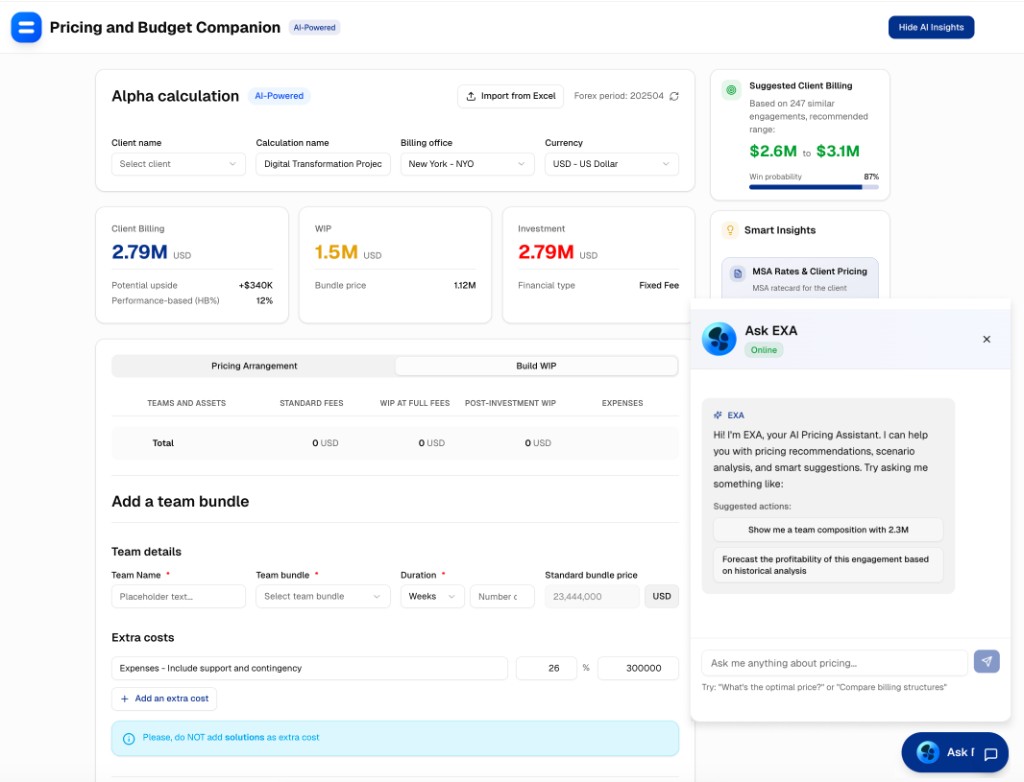Click the EXA assistant avatar in chat panel
Screen dimensions: 1024x782
(719, 340)
